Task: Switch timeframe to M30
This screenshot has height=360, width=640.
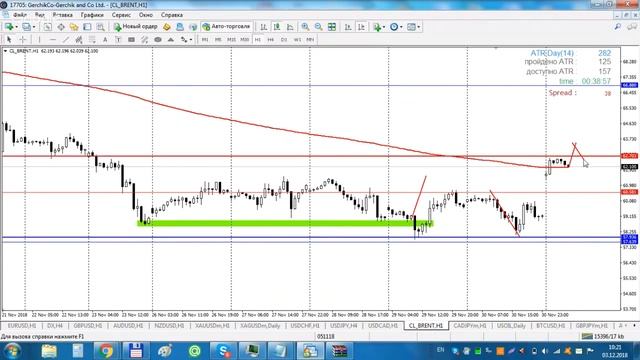Action: [244, 40]
